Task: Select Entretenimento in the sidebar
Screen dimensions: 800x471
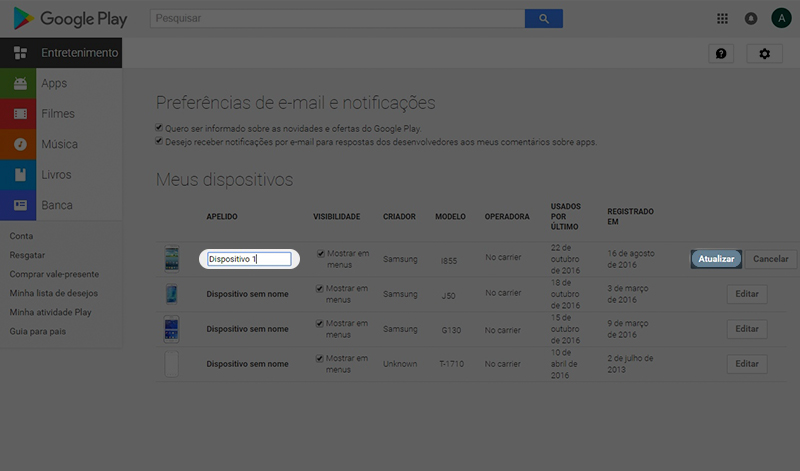Action: 62,53
